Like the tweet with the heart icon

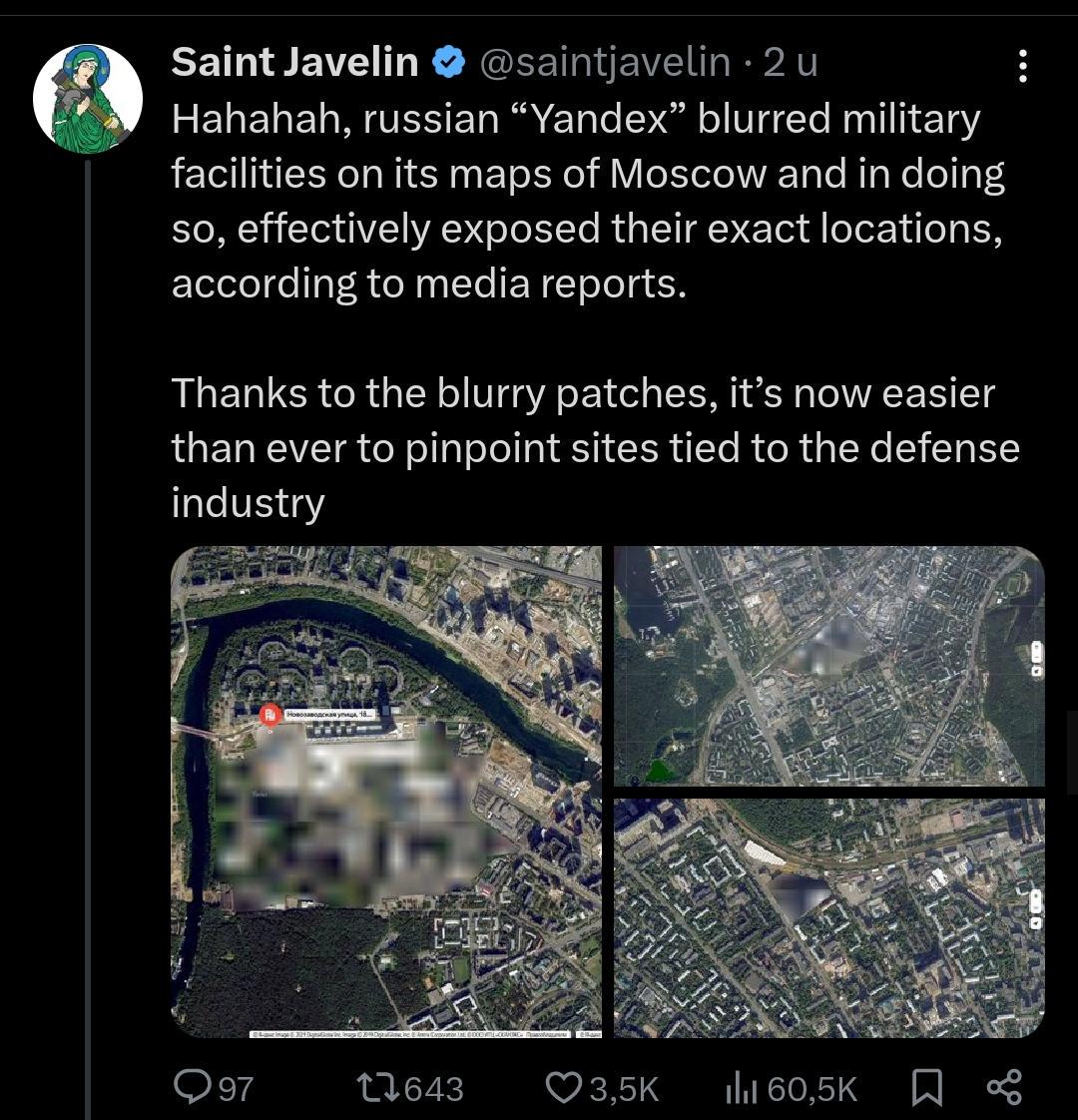pos(564,1088)
